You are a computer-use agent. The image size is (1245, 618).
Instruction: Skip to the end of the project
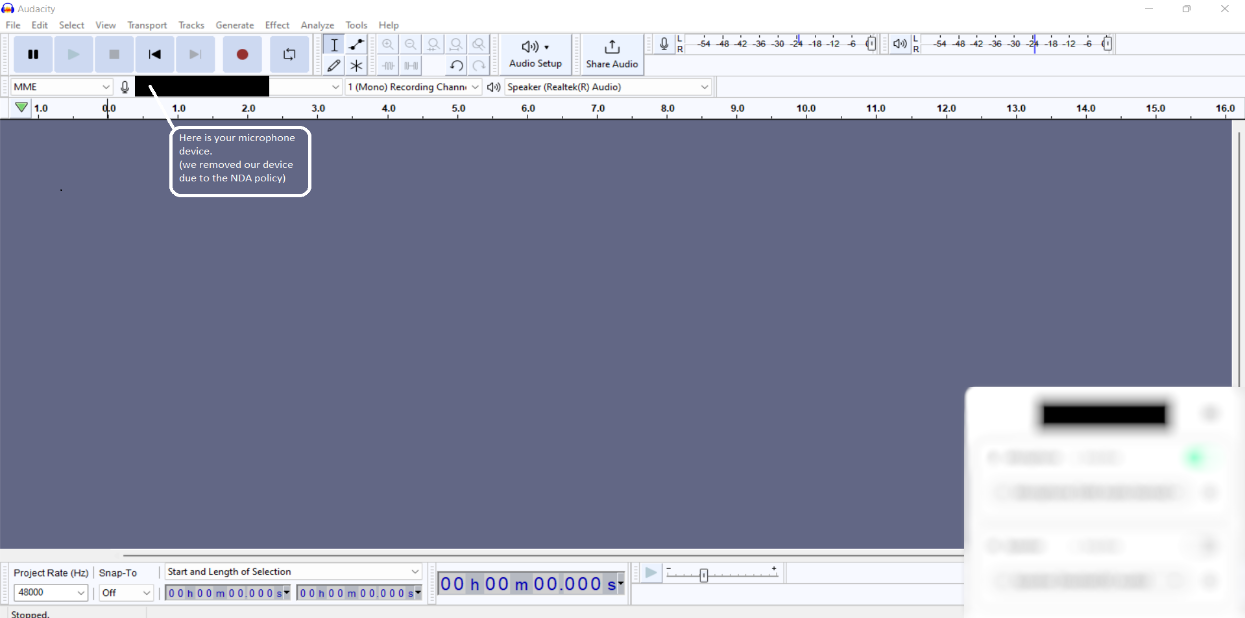[x=195, y=54]
